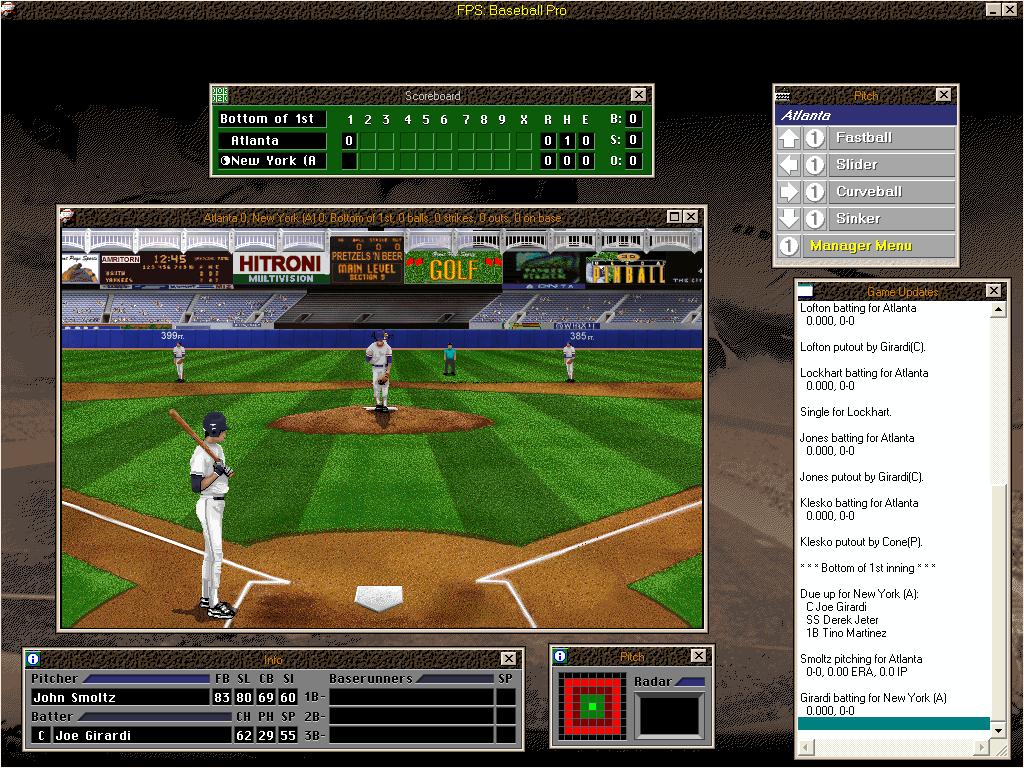1024x768 pixels.
Task: Click the SI rating value 60
Action: click(x=288, y=697)
